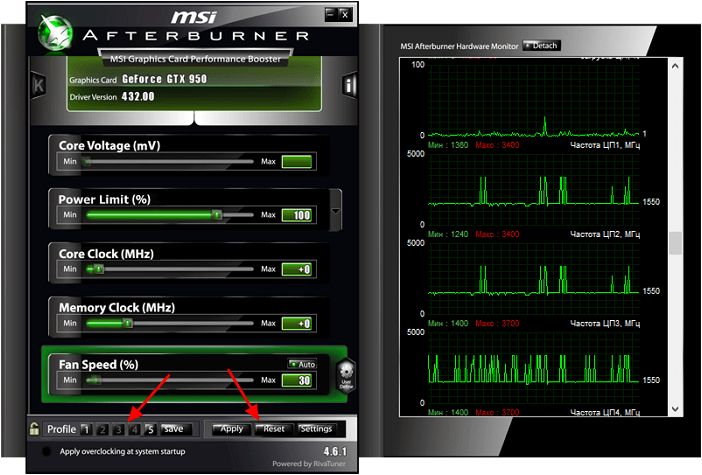Click the fan User Define gear icon

point(346,376)
